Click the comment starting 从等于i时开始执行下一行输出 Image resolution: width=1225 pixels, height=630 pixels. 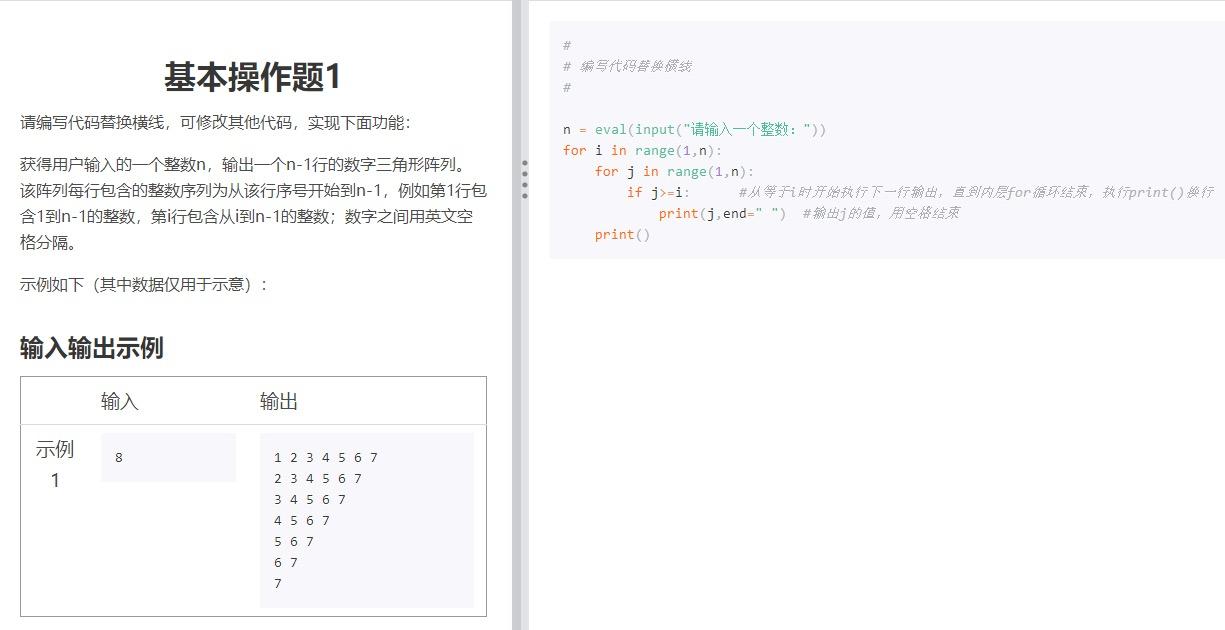[x=976, y=192]
